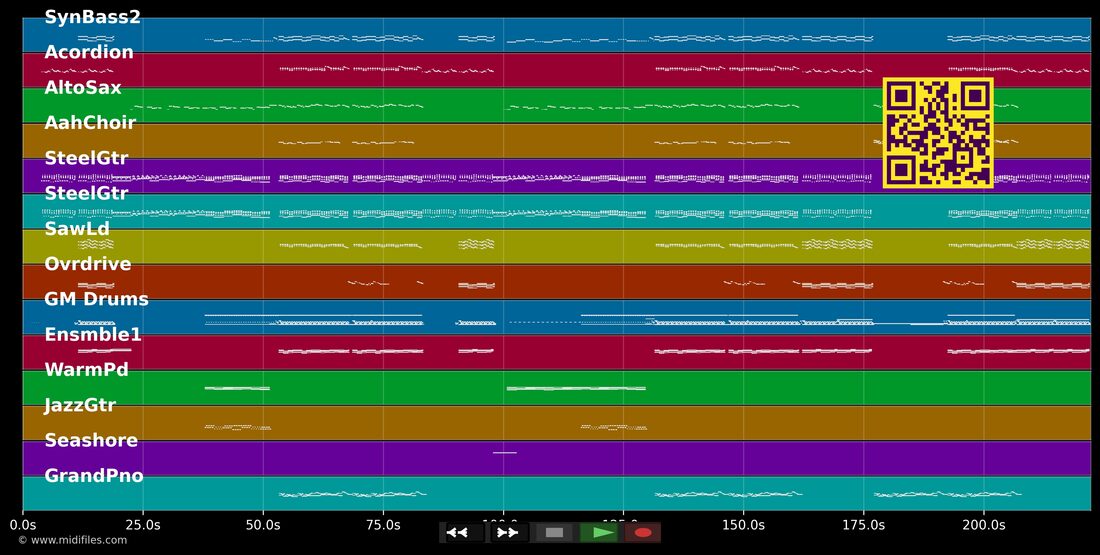Start recording with the red record button
The image size is (1100, 555).
coord(642,533)
